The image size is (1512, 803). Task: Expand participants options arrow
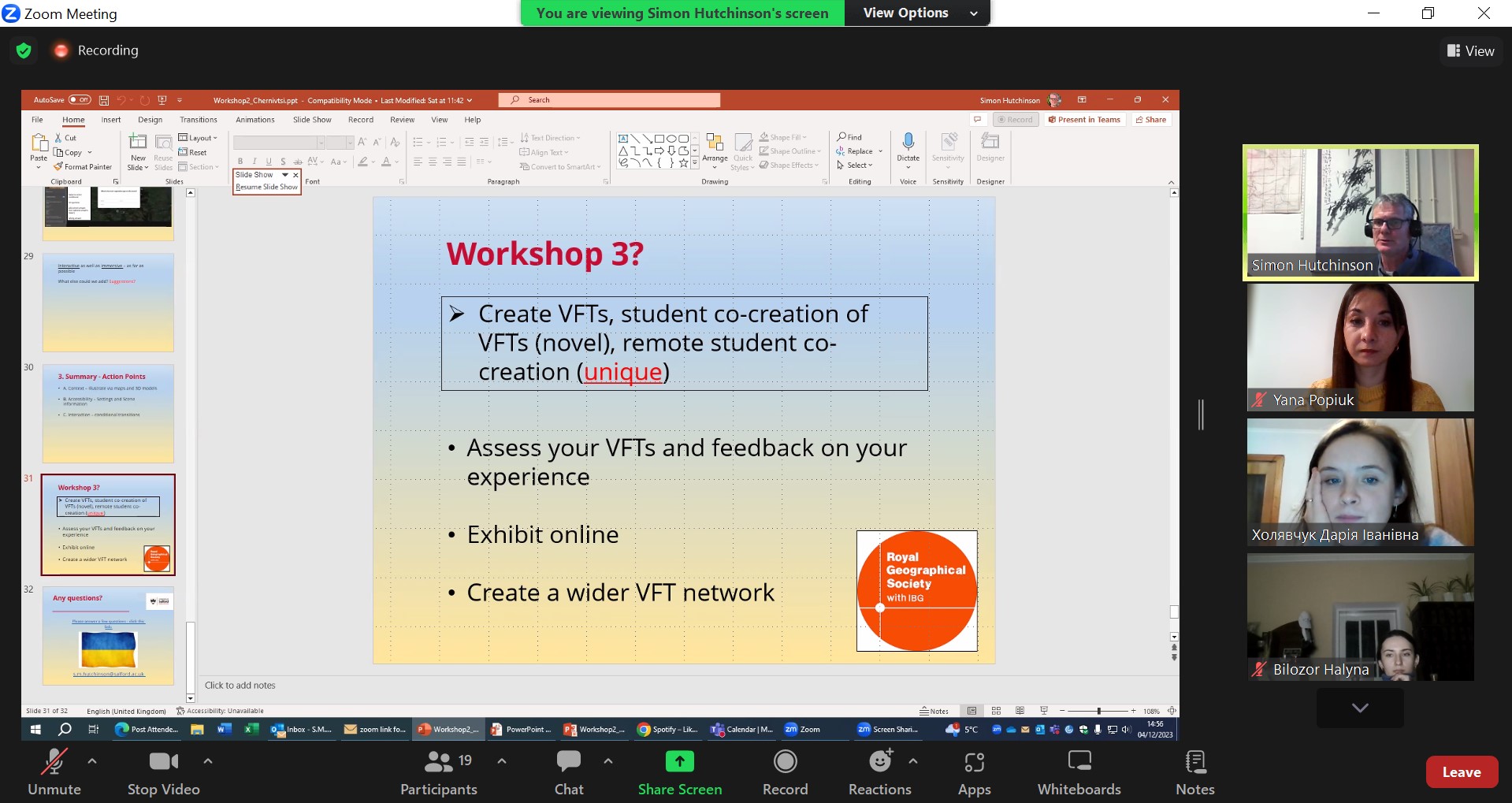coord(502,761)
